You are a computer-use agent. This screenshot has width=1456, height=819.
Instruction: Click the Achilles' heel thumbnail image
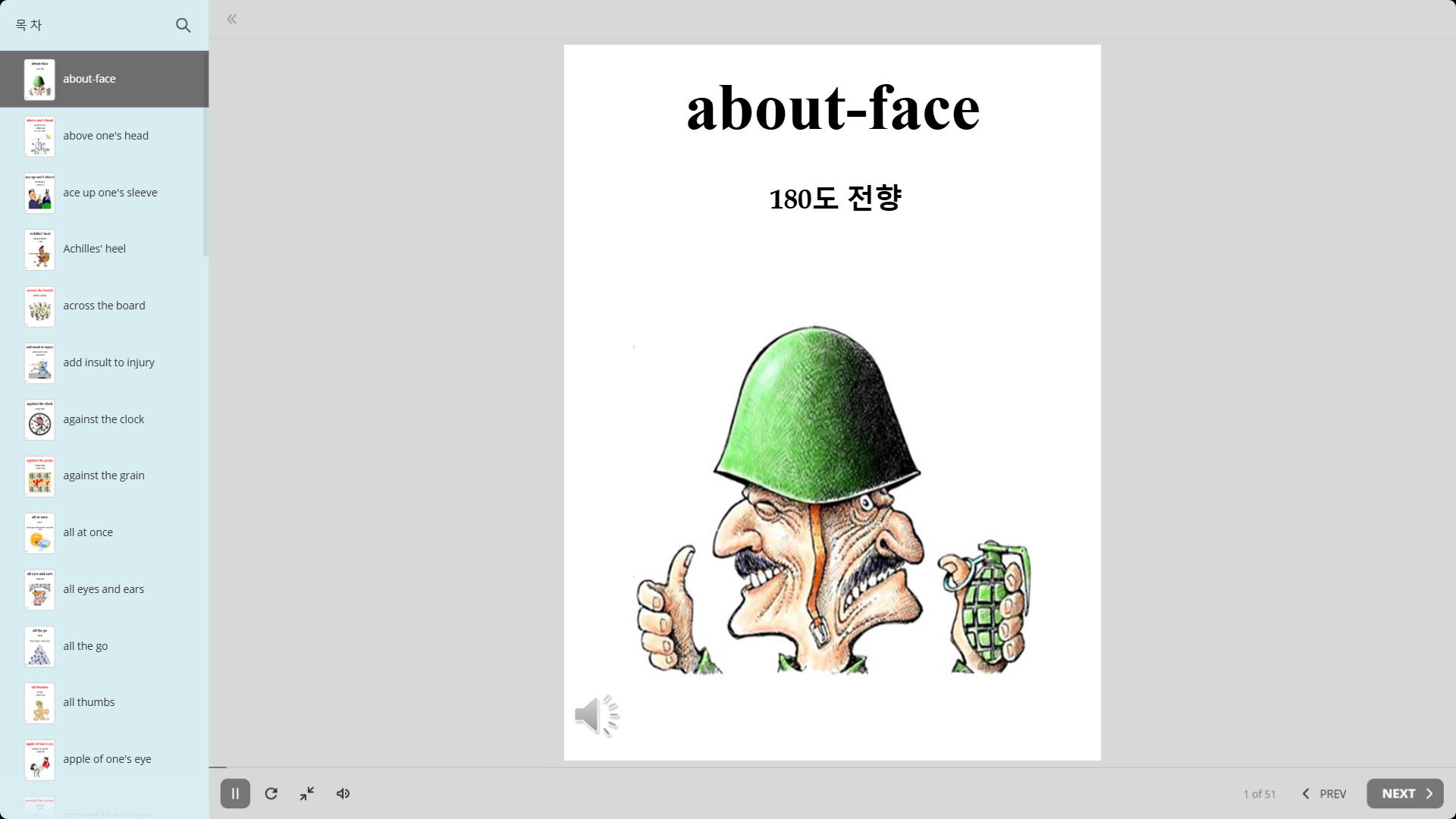39,249
